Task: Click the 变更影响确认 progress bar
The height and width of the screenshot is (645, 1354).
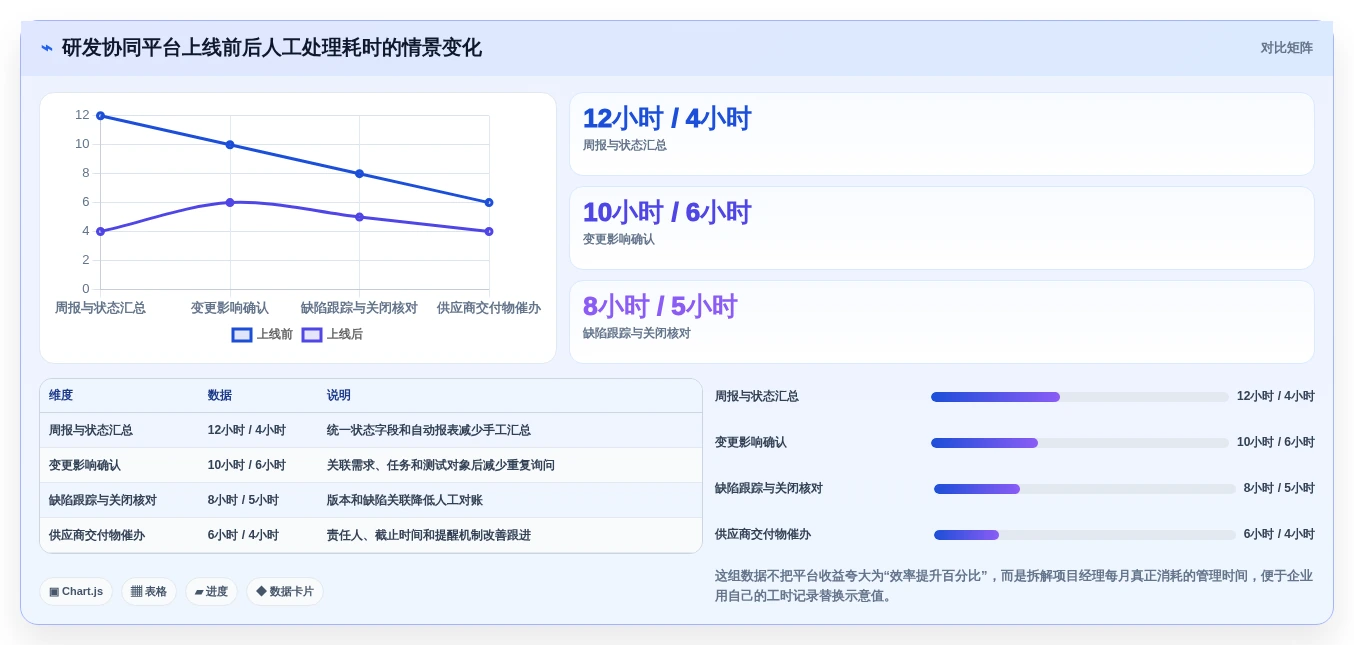Action: point(1080,443)
